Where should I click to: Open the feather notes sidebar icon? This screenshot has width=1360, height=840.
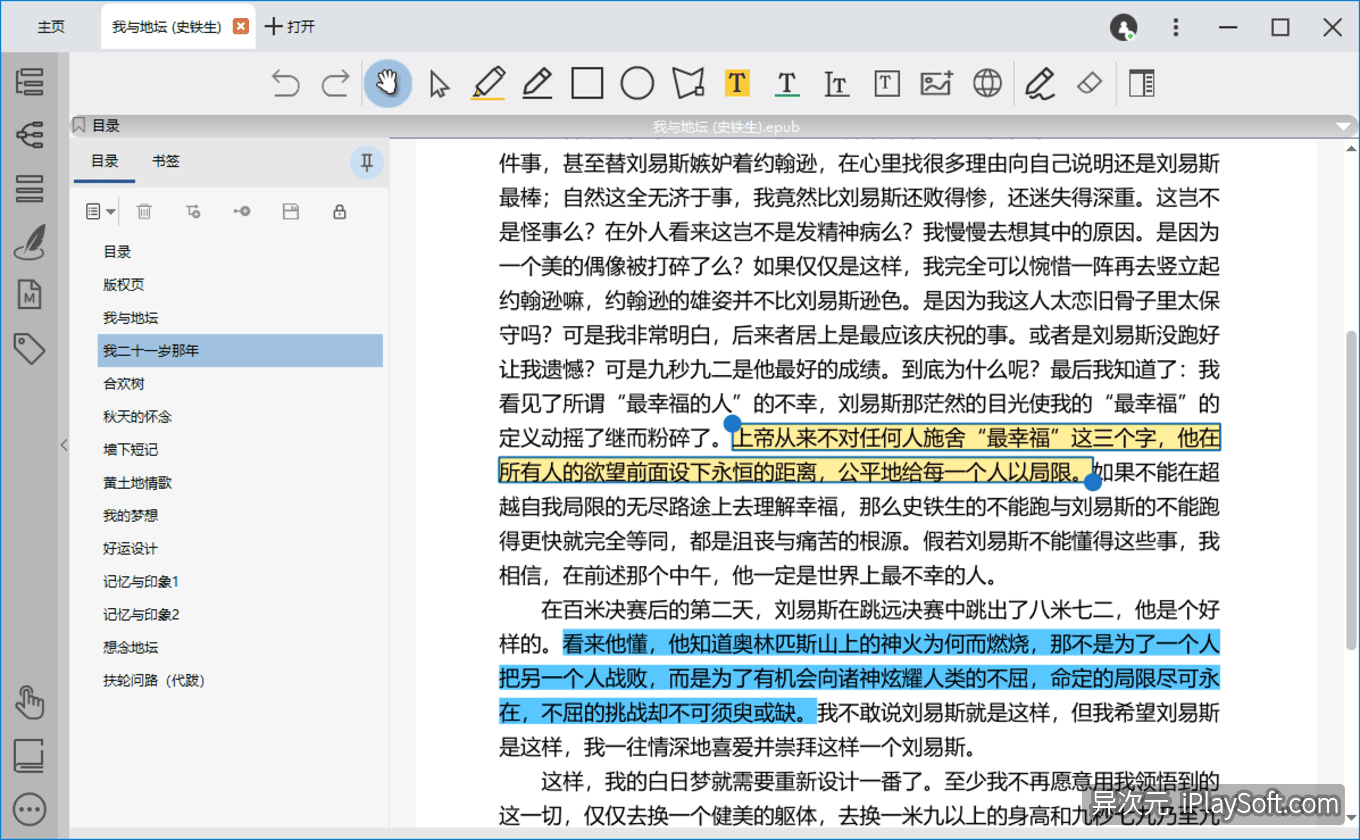30,241
